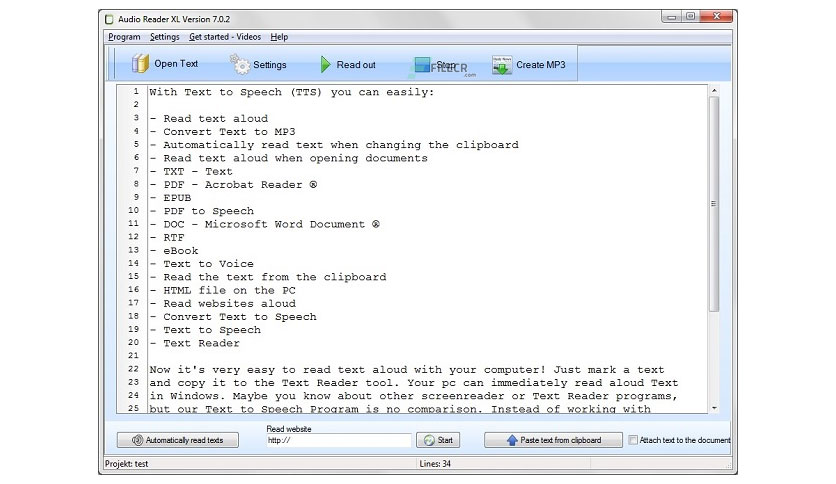Click the line '- eBook'
The width and height of the screenshot is (836, 484).
coord(174,251)
